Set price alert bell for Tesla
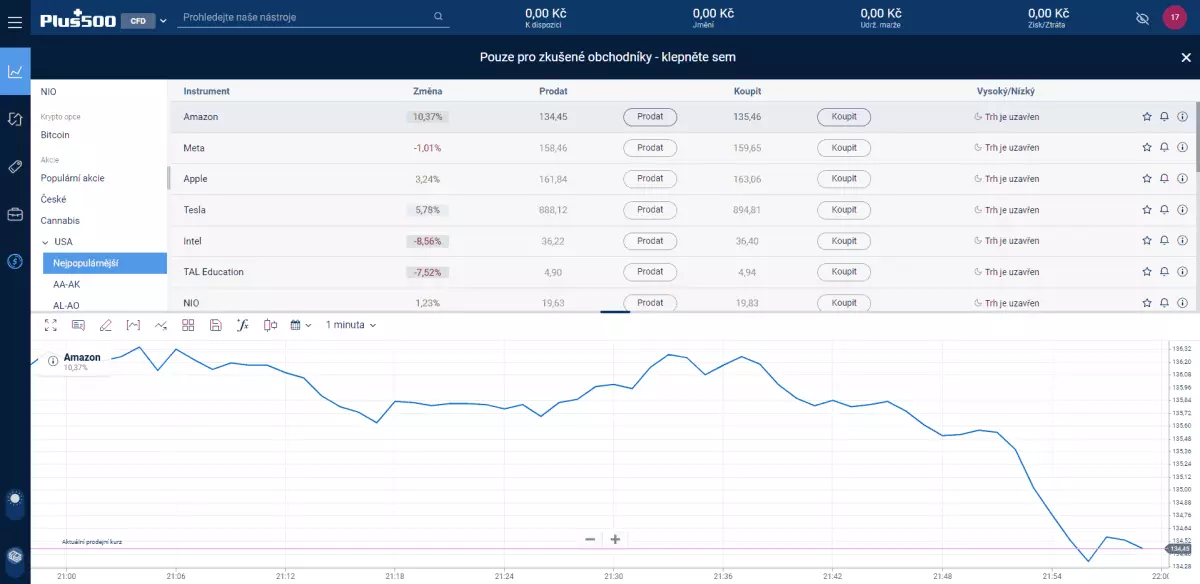The width and height of the screenshot is (1200, 584). 1165,210
